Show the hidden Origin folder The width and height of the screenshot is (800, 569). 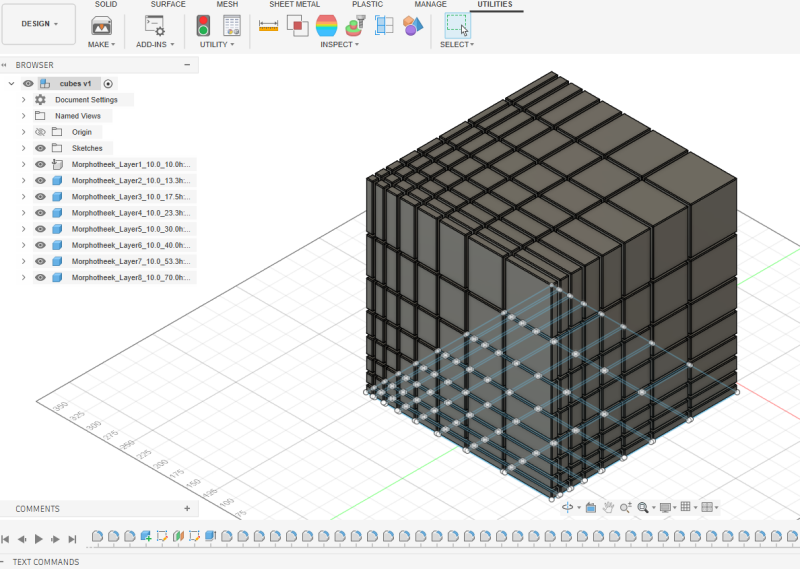[40, 132]
